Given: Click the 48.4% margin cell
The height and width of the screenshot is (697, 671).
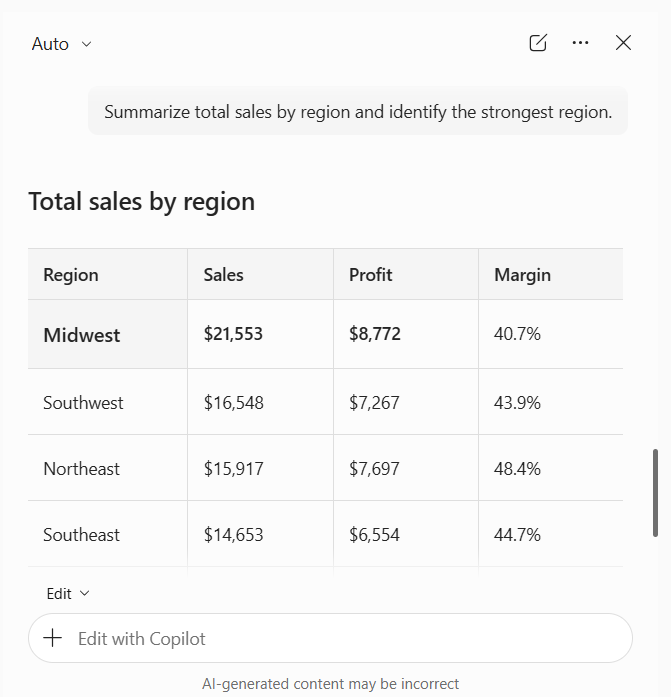Looking at the screenshot, I should click(551, 468).
